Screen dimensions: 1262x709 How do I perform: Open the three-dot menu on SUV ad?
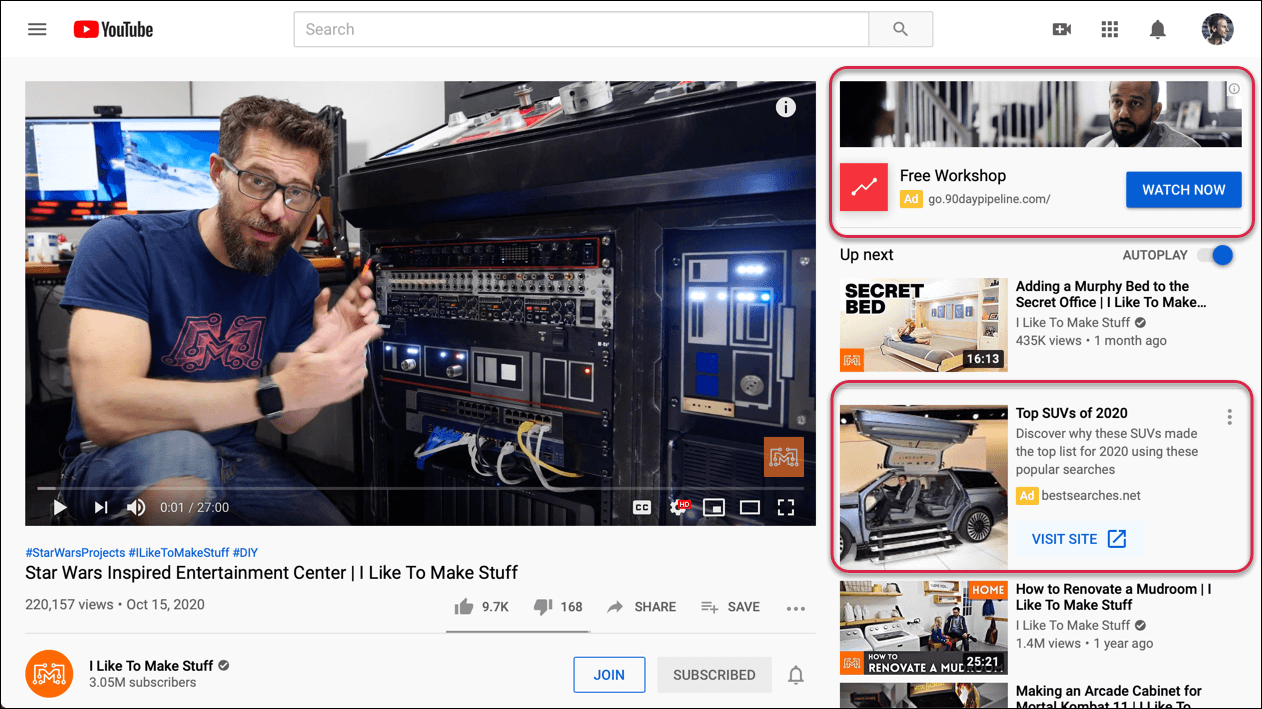click(x=1229, y=417)
